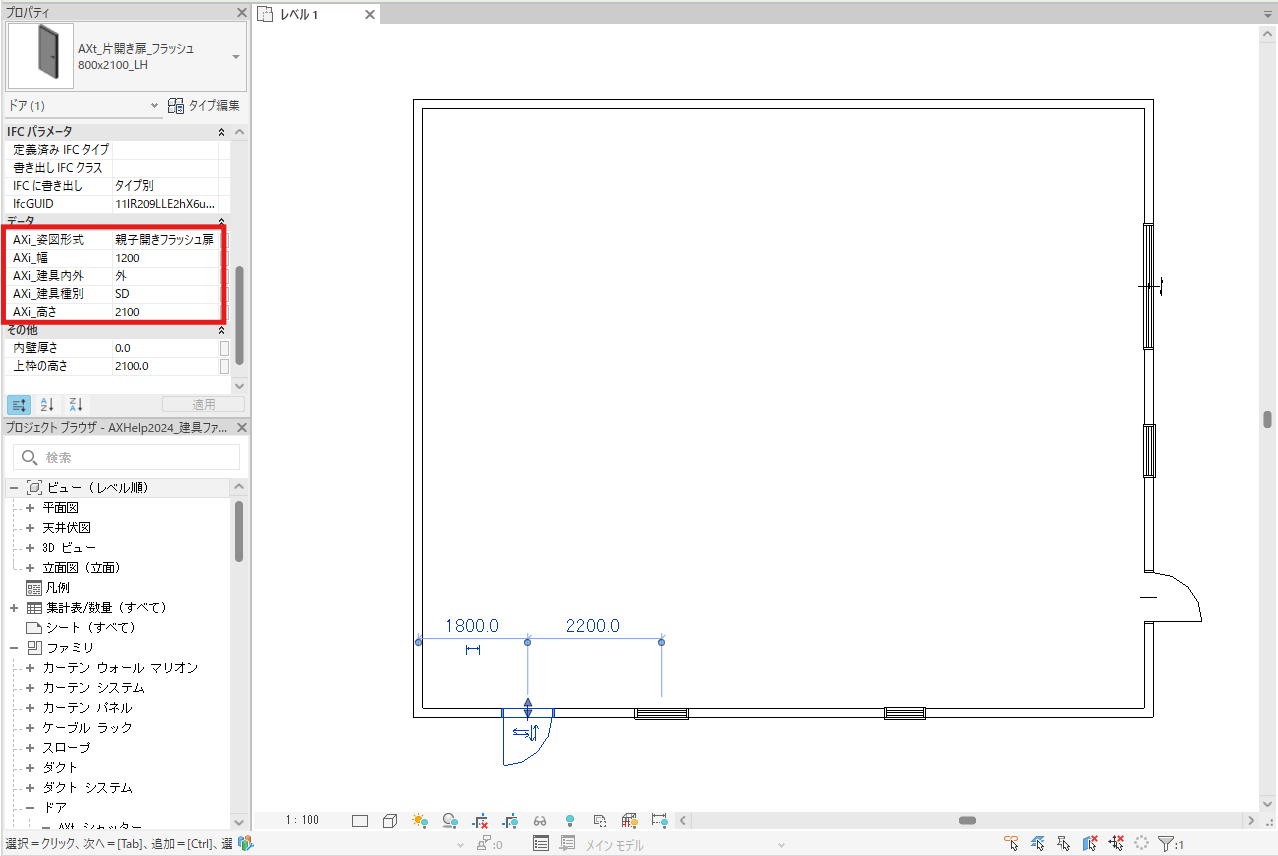Open the design options icon in status bar
This screenshot has width=1278, height=856.
541,844
